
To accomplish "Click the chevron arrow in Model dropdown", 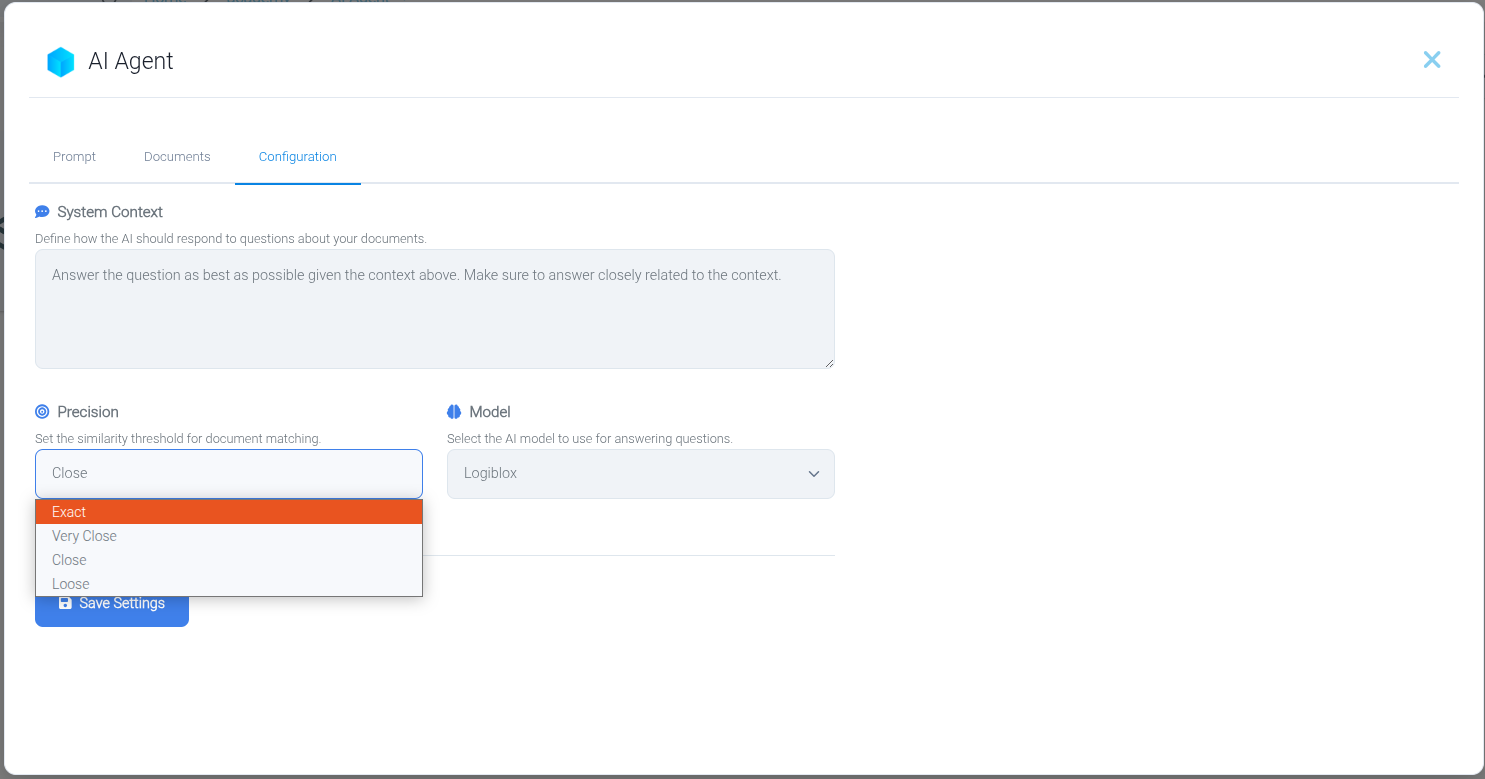I will 813,474.
